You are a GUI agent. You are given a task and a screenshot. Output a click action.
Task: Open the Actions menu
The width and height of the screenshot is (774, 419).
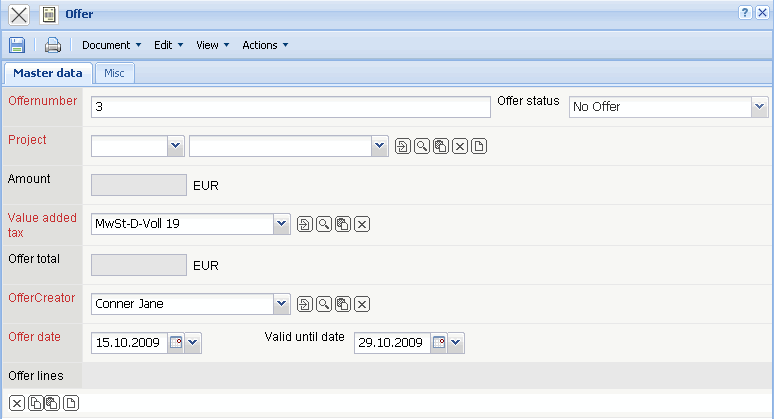265,45
